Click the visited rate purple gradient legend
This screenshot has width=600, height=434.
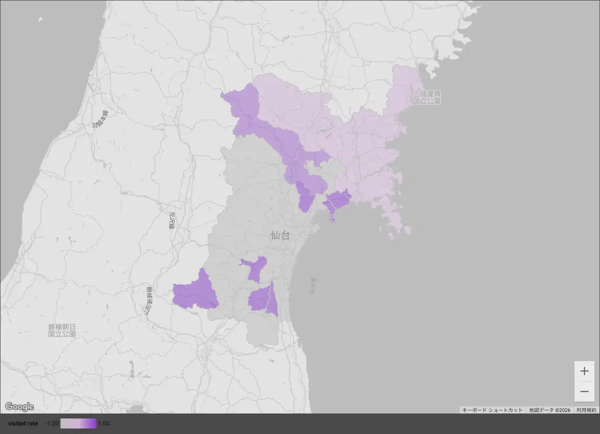point(78,423)
